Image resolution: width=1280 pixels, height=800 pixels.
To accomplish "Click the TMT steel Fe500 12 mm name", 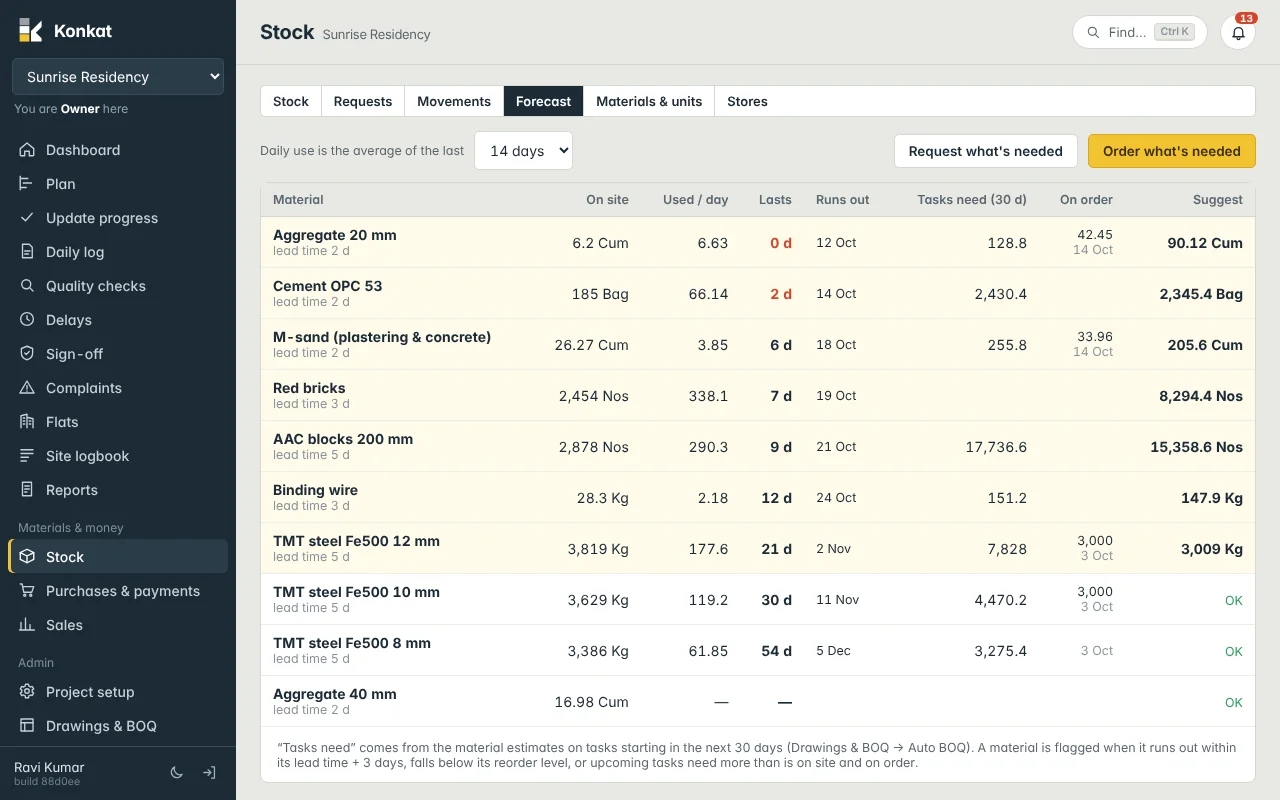I will [357, 541].
